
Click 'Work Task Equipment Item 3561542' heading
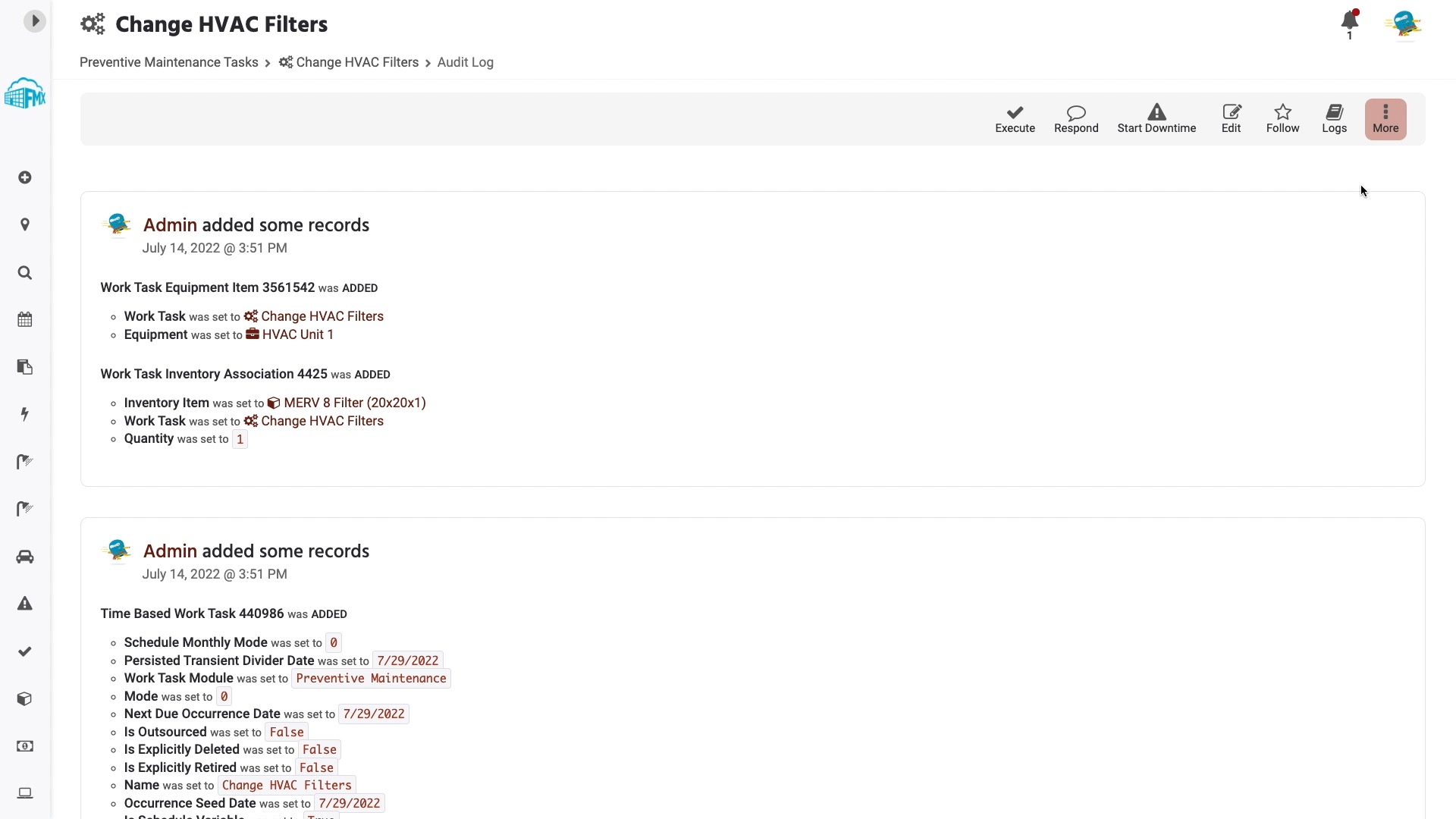point(207,287)
